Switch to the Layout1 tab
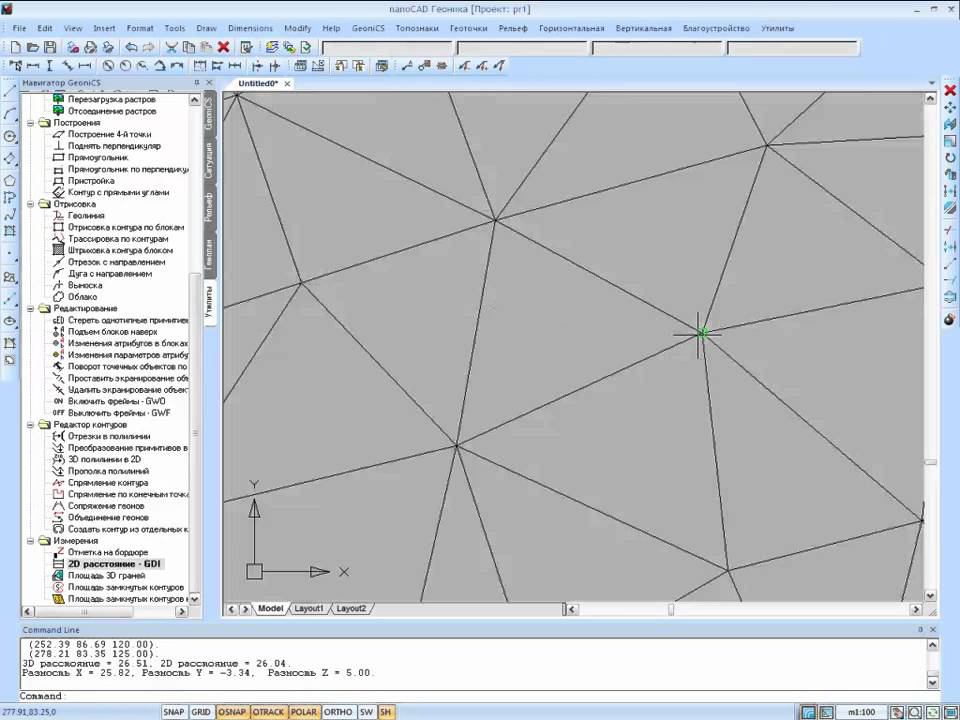Viewport: 960px width, 720px height. coord(308,608)
